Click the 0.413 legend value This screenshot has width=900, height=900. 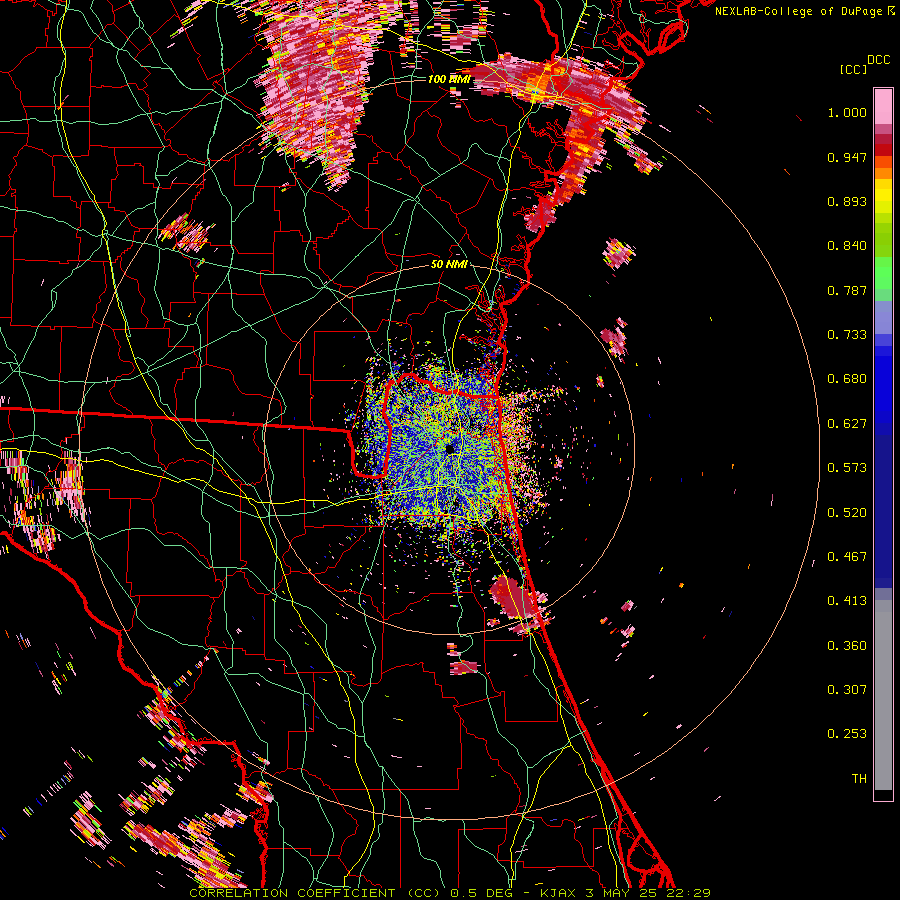(x=847, y=601)
